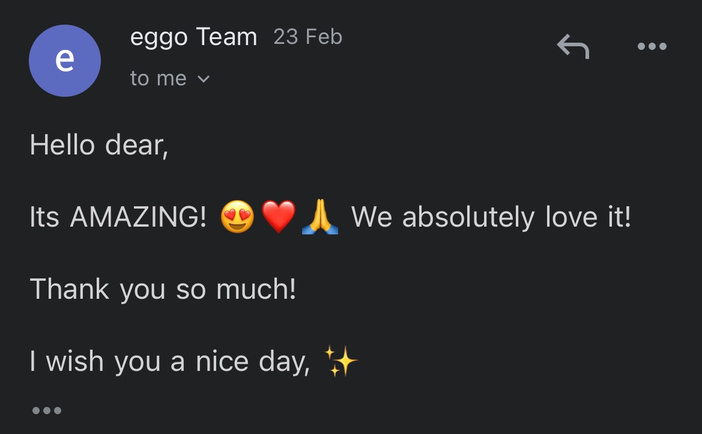Click the word 'Its' starting the second line
702x434 pixels.
click(x=45, y=217)
